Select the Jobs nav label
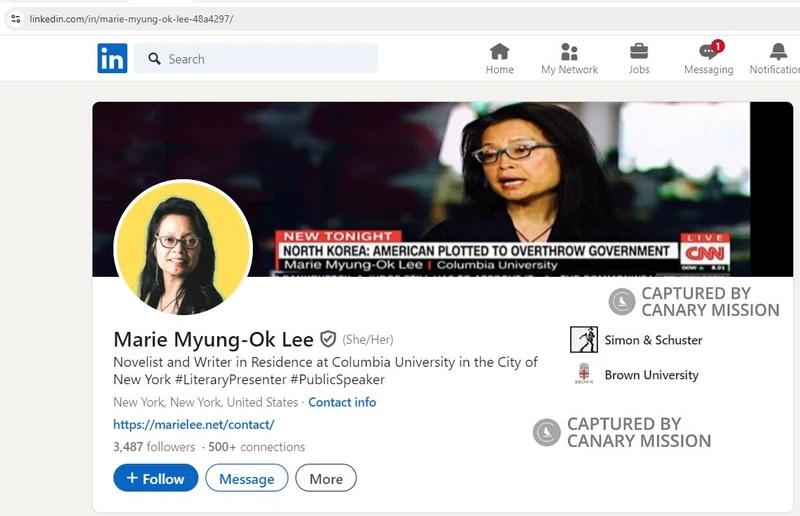Screen dimensions: 800x516 pos(639,69)
